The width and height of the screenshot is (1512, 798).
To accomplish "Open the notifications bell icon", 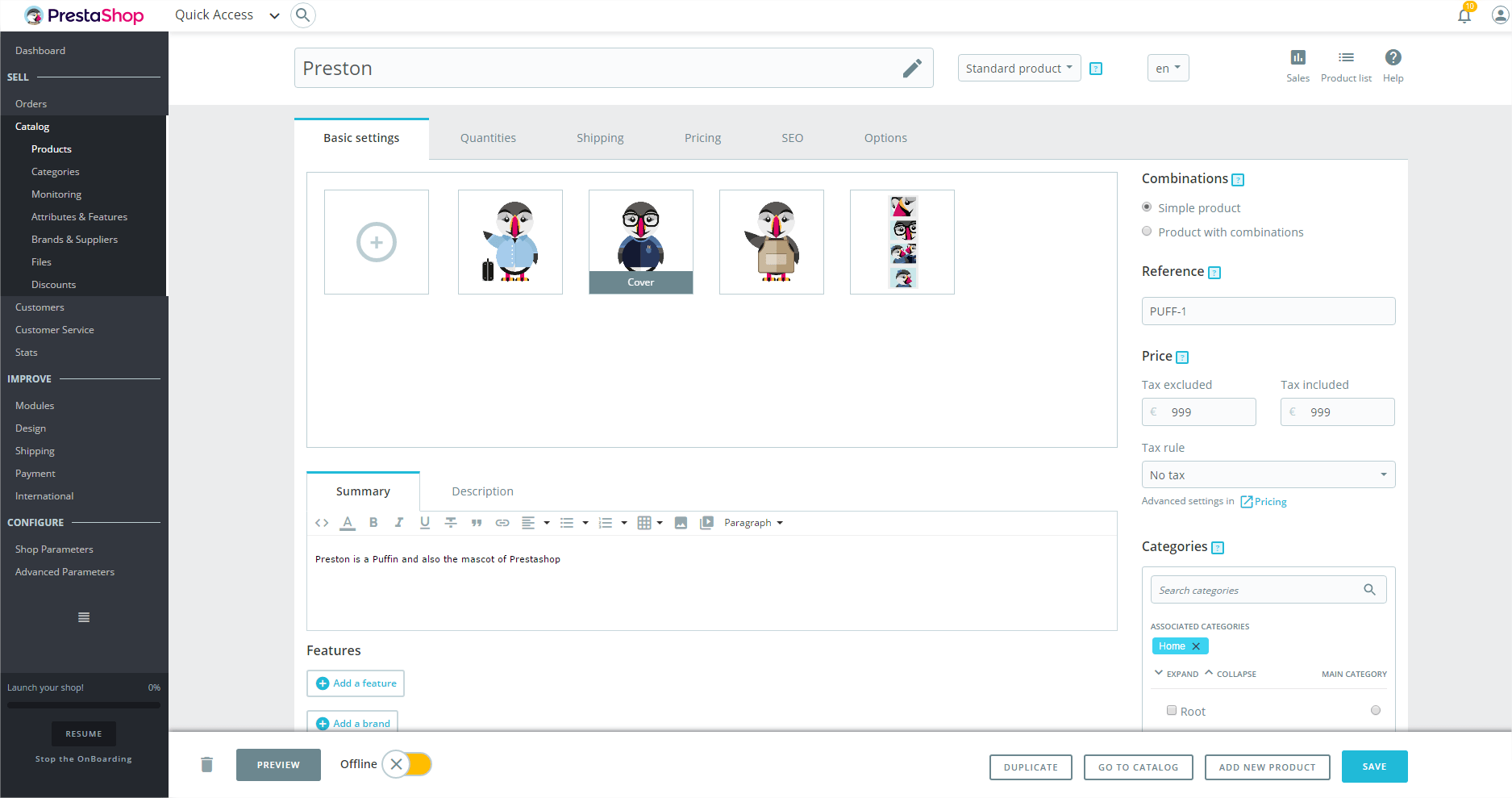I will (x=1464, y=15).
